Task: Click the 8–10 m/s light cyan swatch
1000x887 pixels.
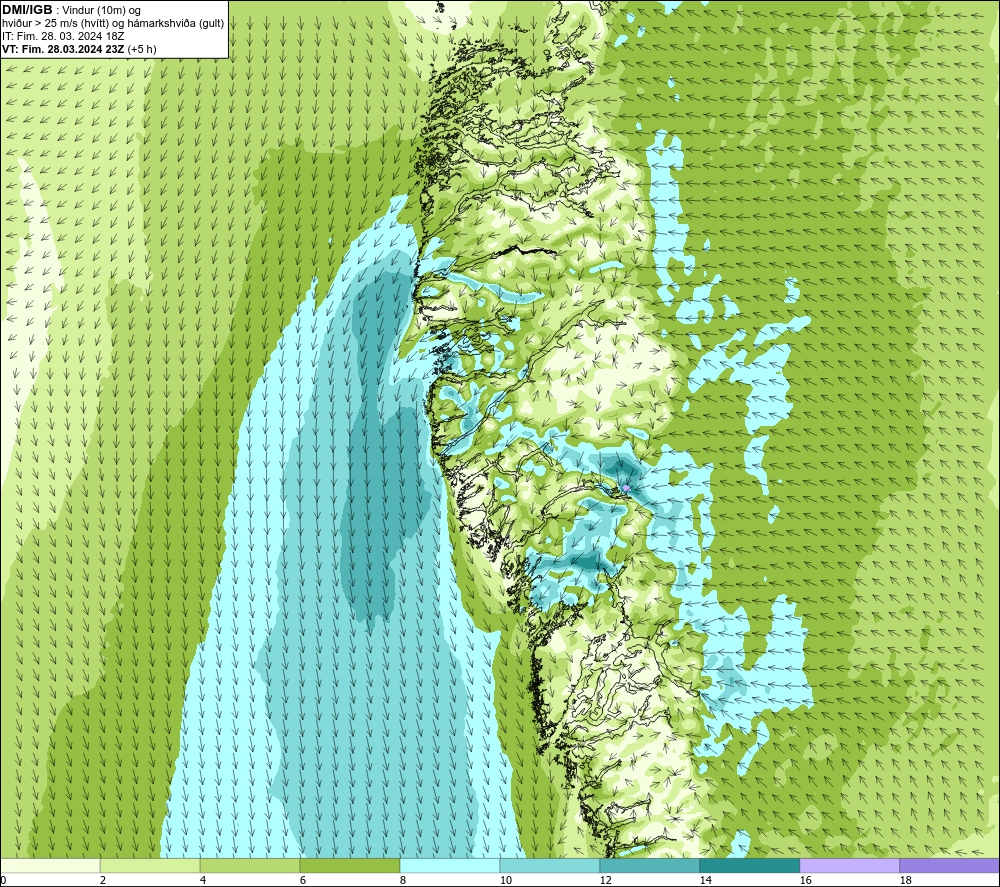Action: [450, 865]
